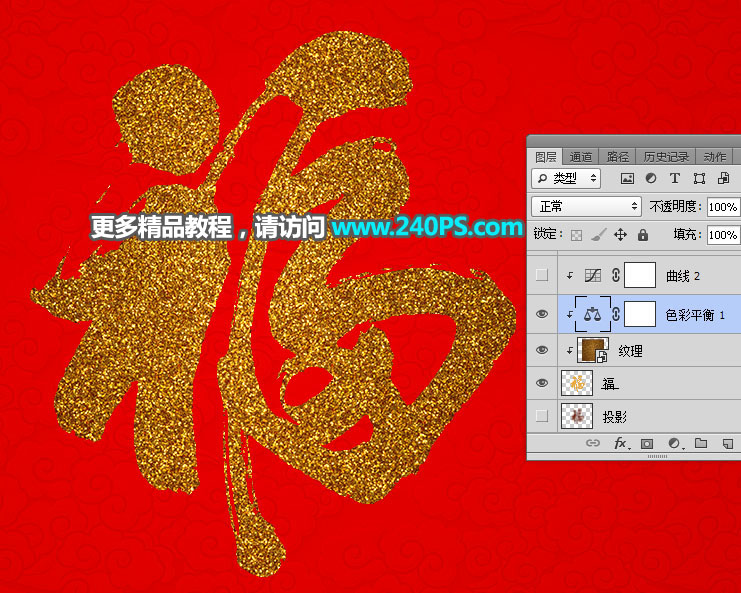Show the 曲线 2 layer visibility box
Viewport: 741px width, 593px height.
[x=542, y=275]
